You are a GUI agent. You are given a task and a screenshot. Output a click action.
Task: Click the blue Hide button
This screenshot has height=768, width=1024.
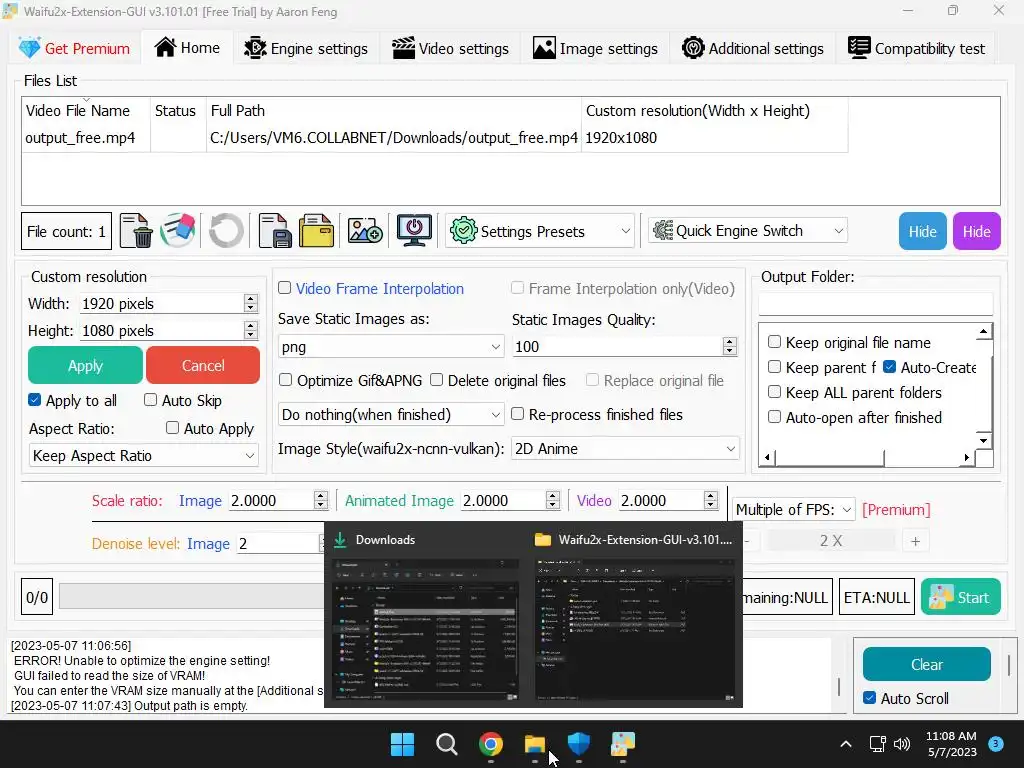[922, 231]
